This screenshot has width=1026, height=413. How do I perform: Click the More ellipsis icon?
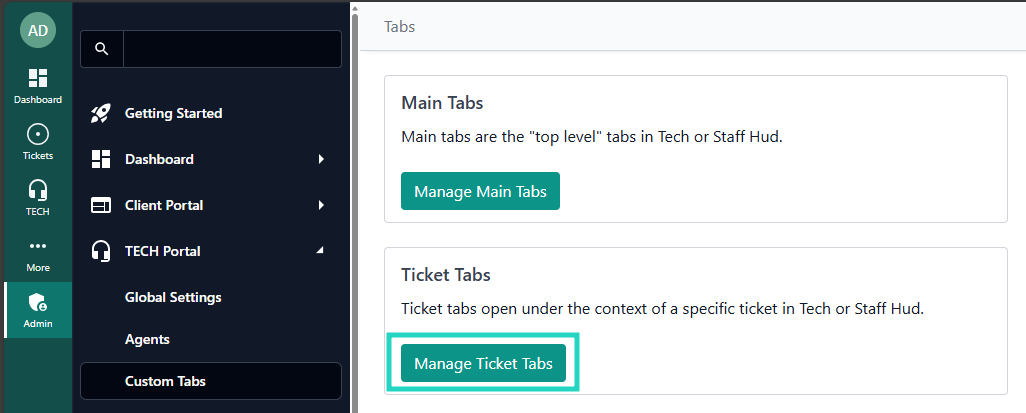[x=38, y=246]
